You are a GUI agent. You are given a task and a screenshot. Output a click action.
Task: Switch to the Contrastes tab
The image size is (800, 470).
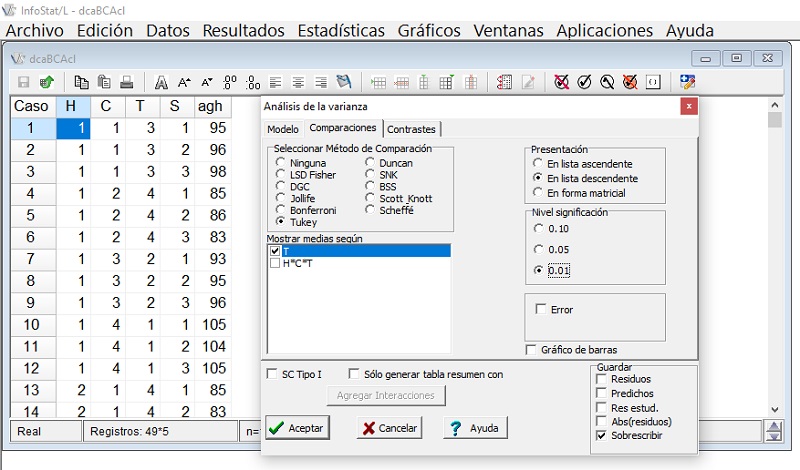[412, 129]
